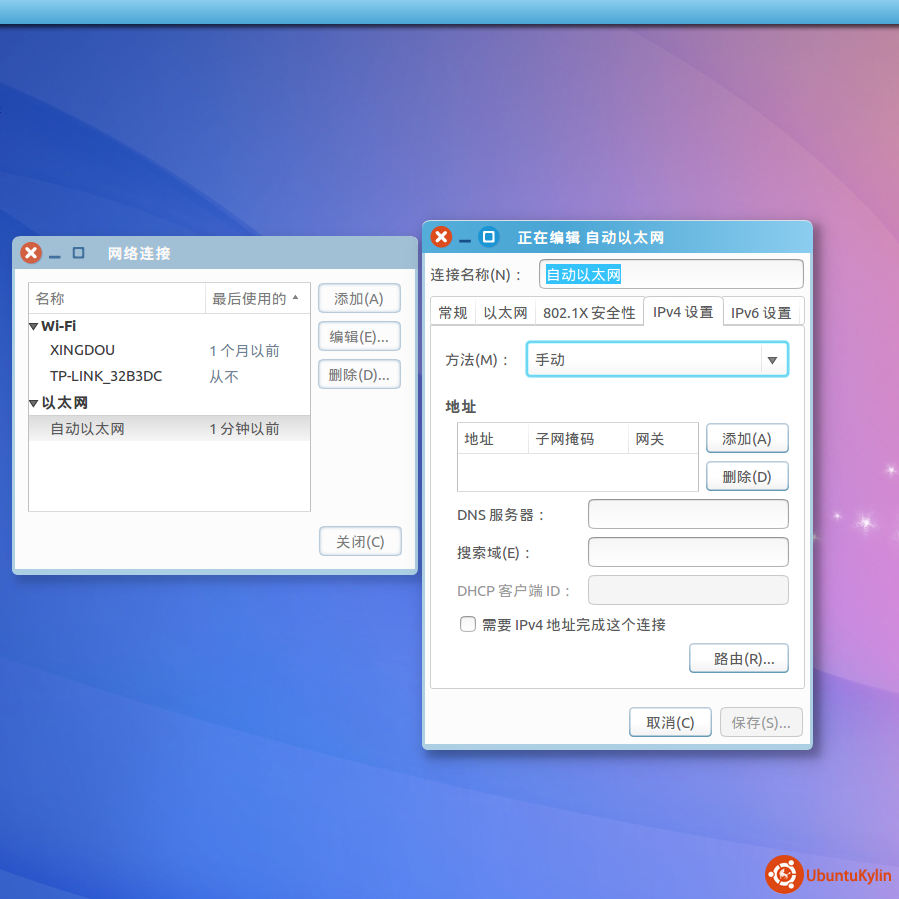Switch to the 常规 tab

(x=453, y=313)
